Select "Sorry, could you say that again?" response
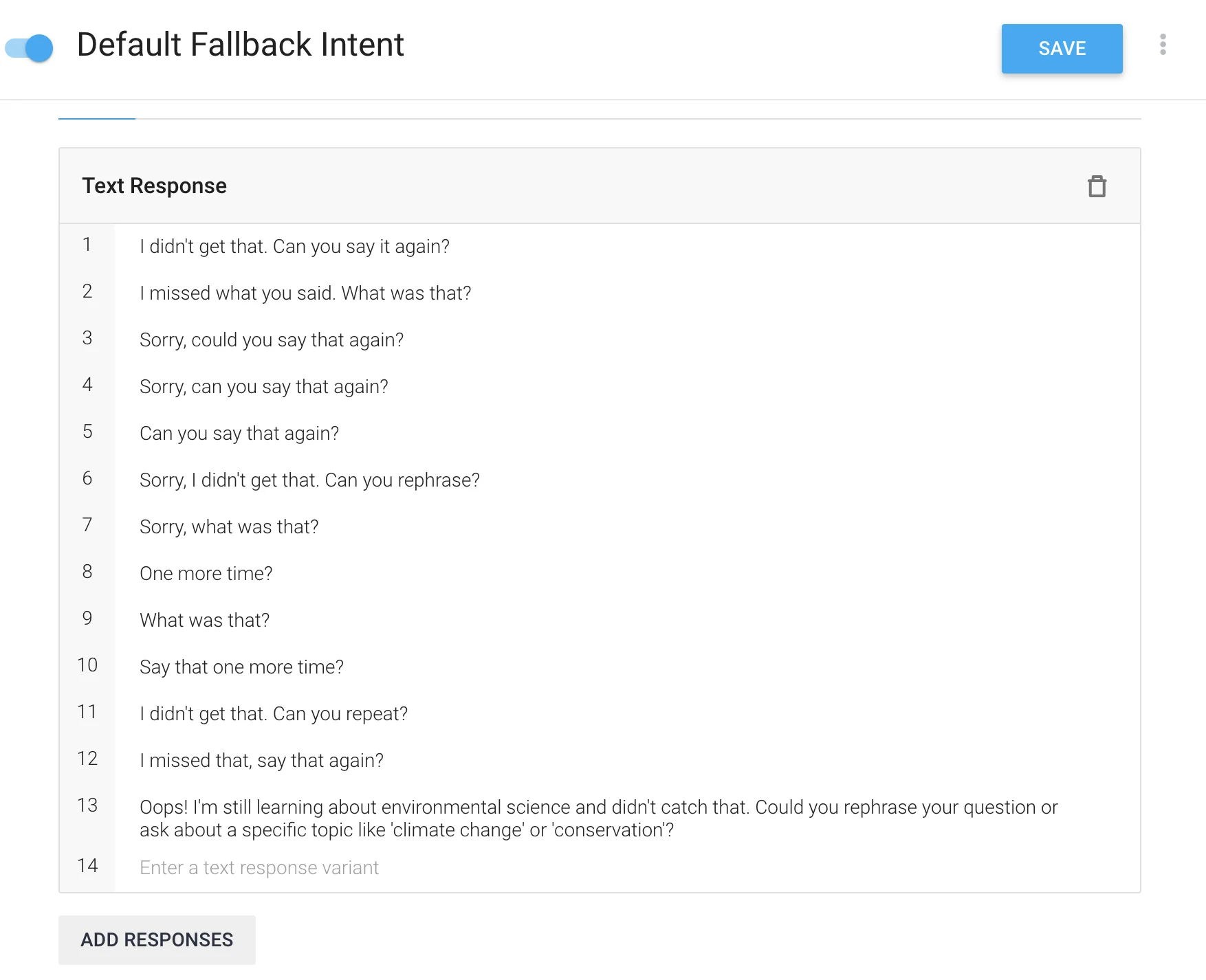Viewport: 1206px width, 980px height. (x=272, y=339)
